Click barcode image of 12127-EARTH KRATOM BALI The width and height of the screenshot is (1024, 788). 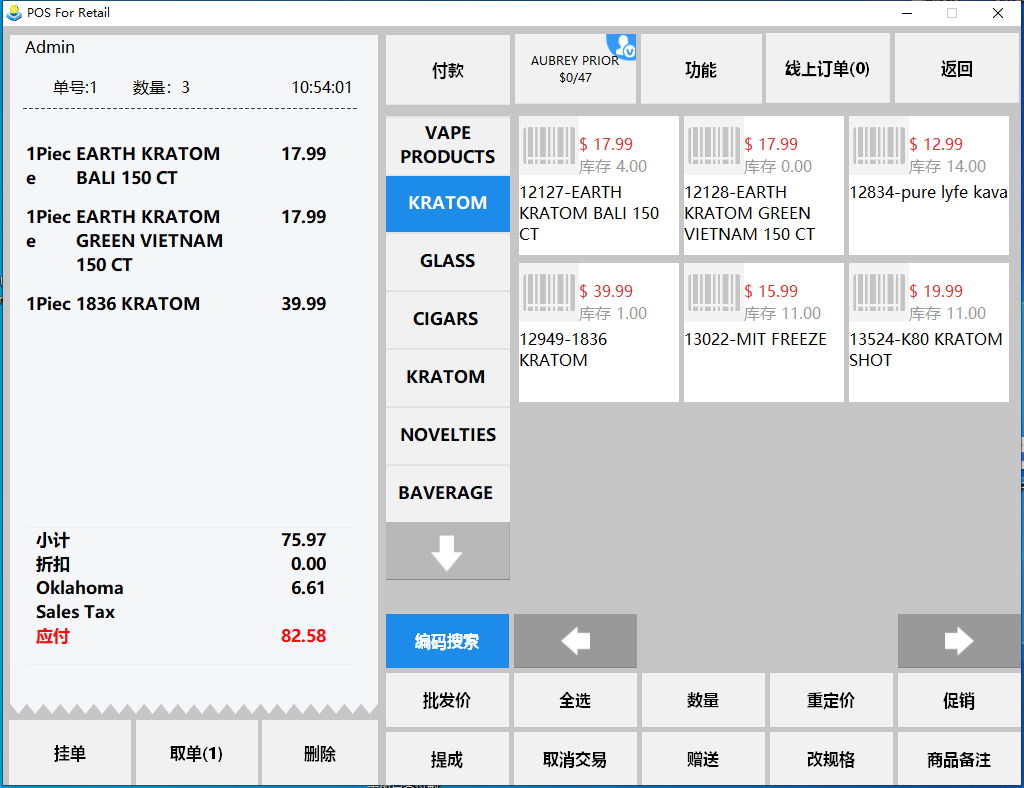[x=549, y=144]
